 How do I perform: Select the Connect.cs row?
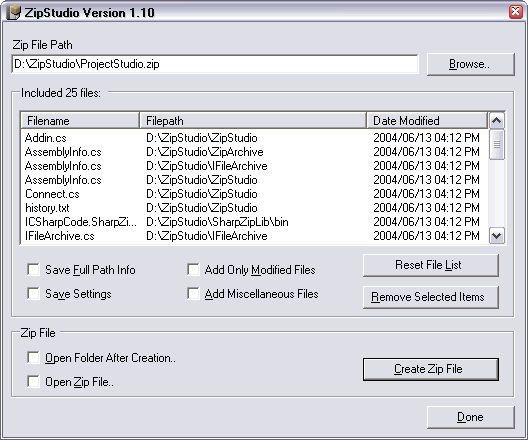[x=254, y=194]
